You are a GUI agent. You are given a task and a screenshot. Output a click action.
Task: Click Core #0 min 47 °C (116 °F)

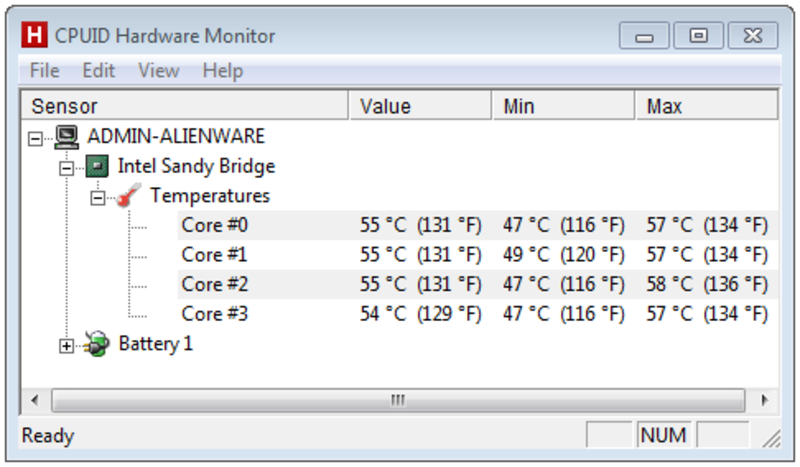(564, 225)
